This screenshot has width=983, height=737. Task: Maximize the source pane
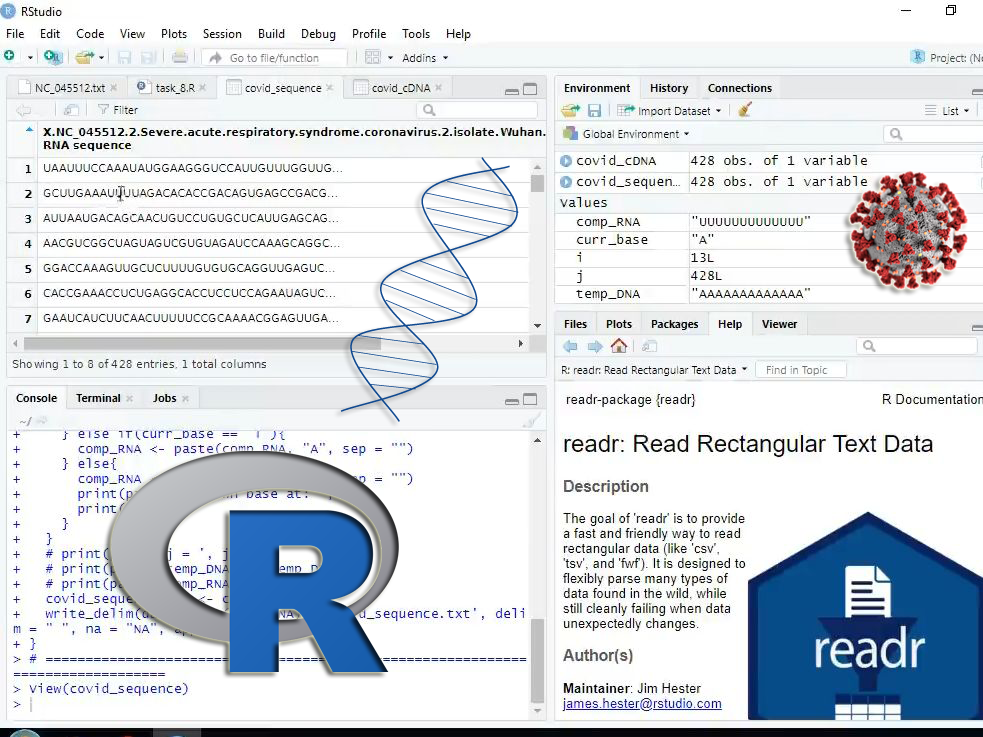(x=530, y=89)
